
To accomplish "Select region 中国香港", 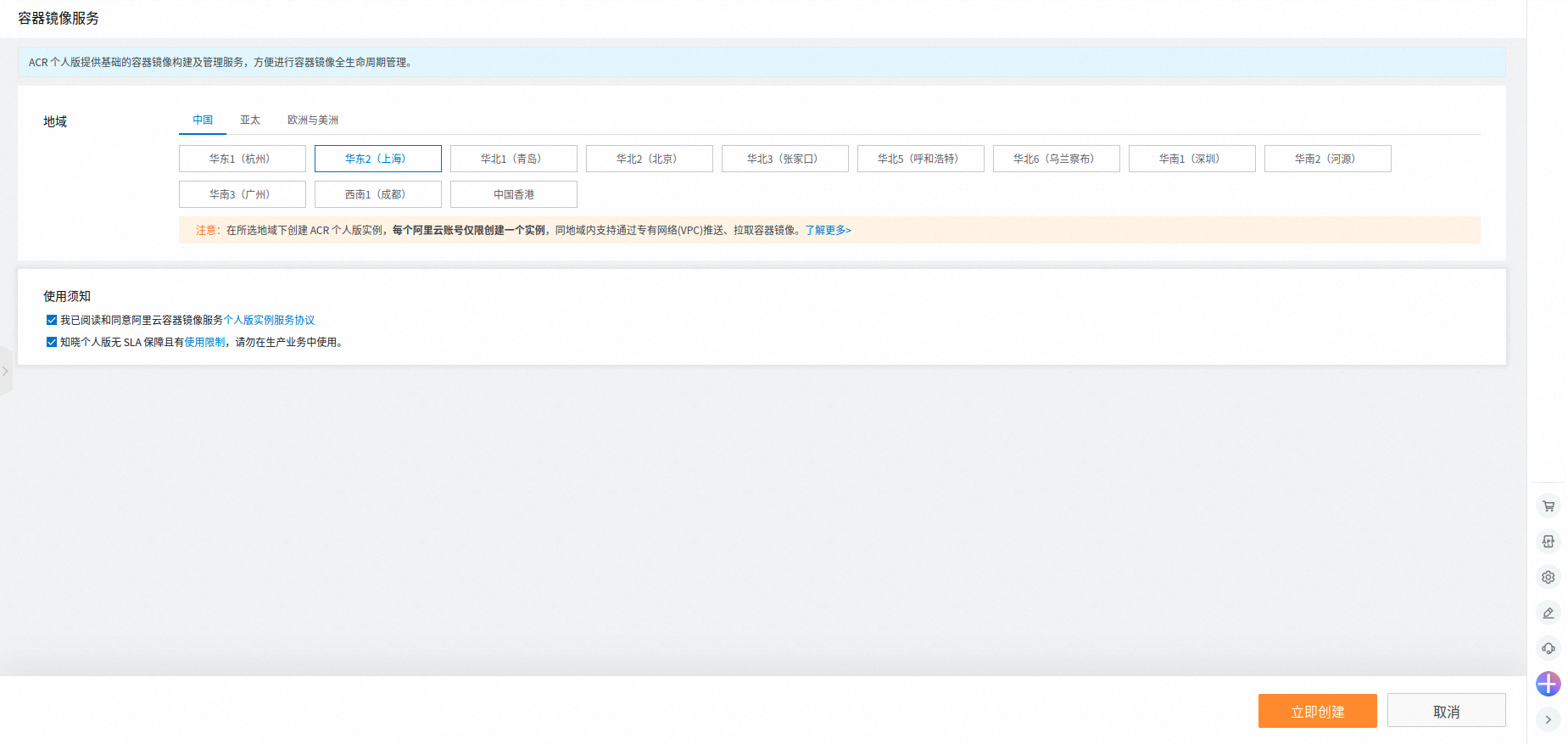I will coord(514,194).
